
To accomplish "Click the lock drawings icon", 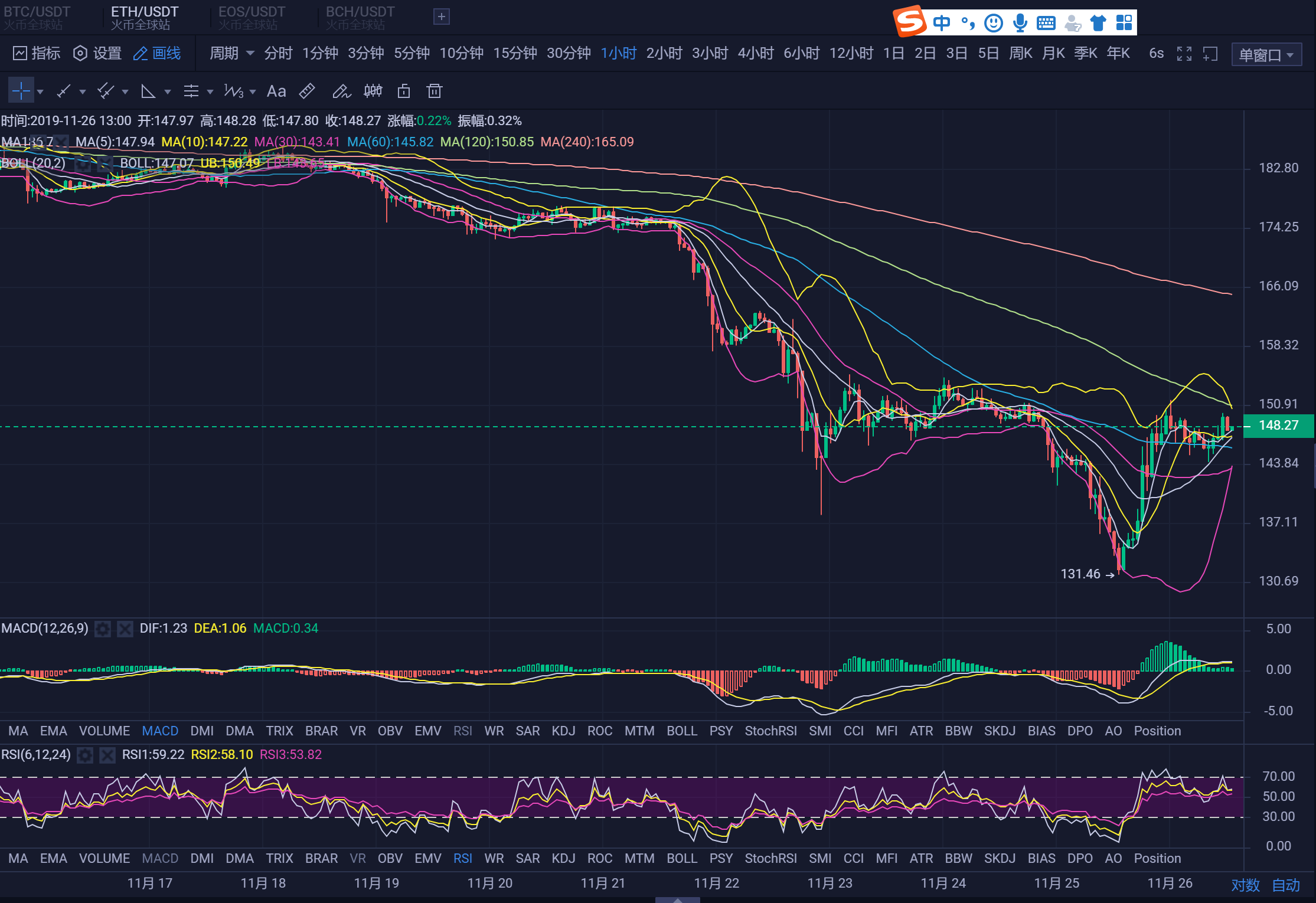I will click(404, 91).
